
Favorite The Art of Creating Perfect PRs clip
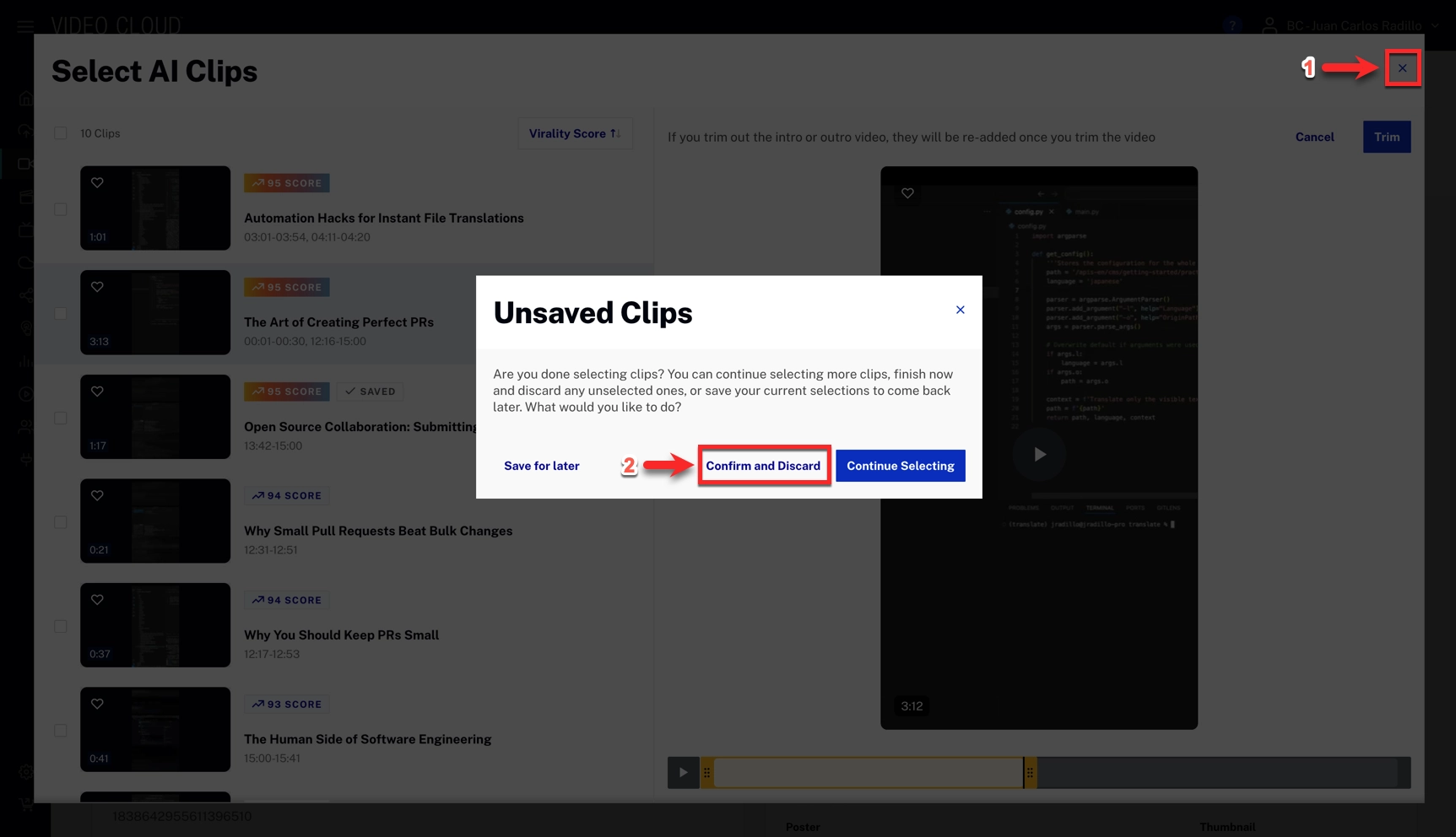(98, 288)
